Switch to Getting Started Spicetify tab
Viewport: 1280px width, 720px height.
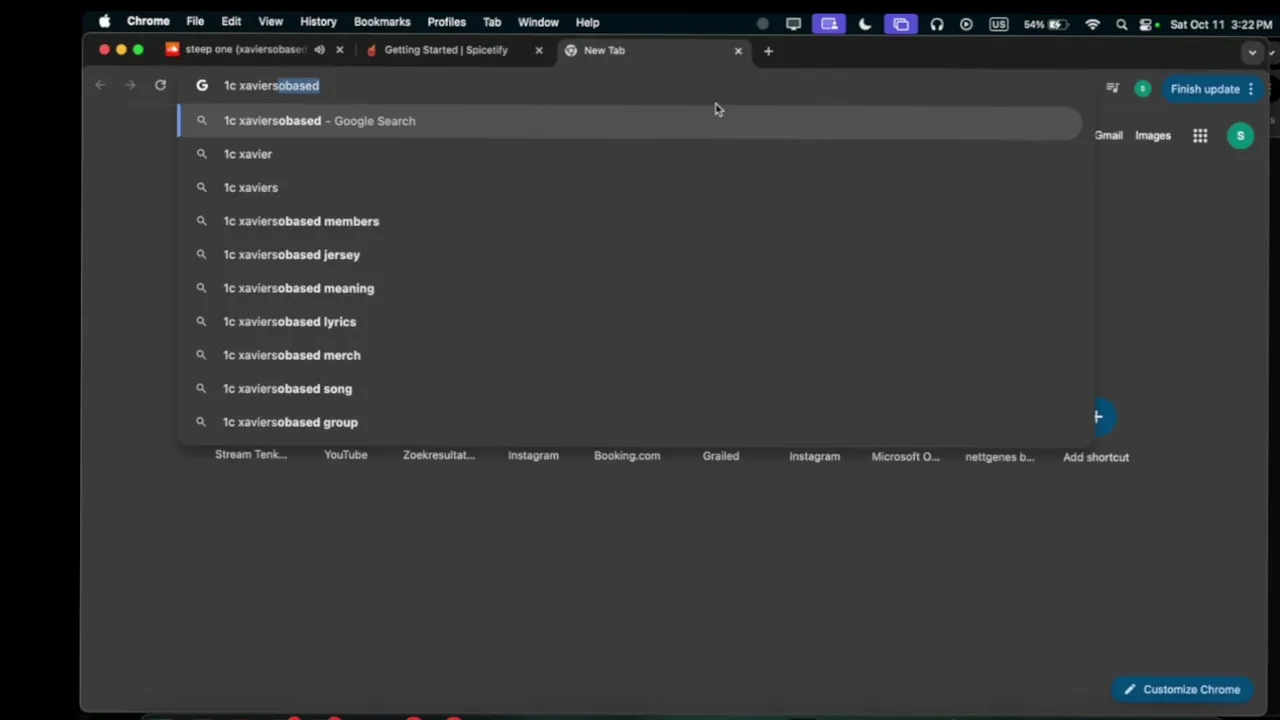click(446, 50)
